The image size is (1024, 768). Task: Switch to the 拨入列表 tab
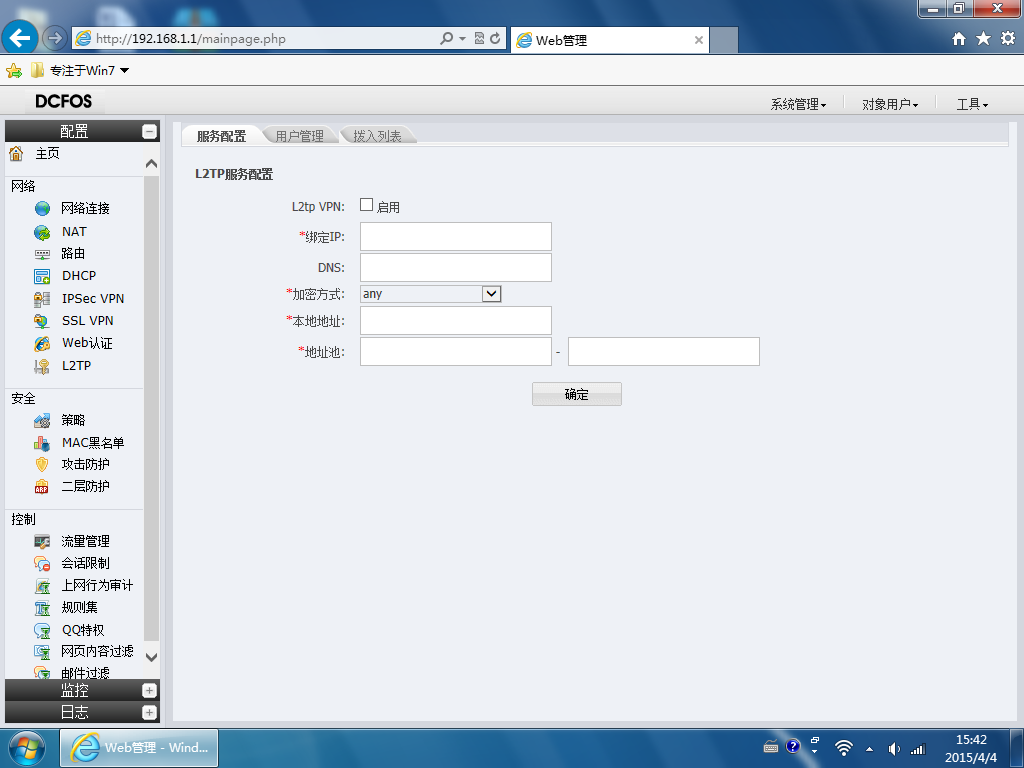tap(377, 136)
